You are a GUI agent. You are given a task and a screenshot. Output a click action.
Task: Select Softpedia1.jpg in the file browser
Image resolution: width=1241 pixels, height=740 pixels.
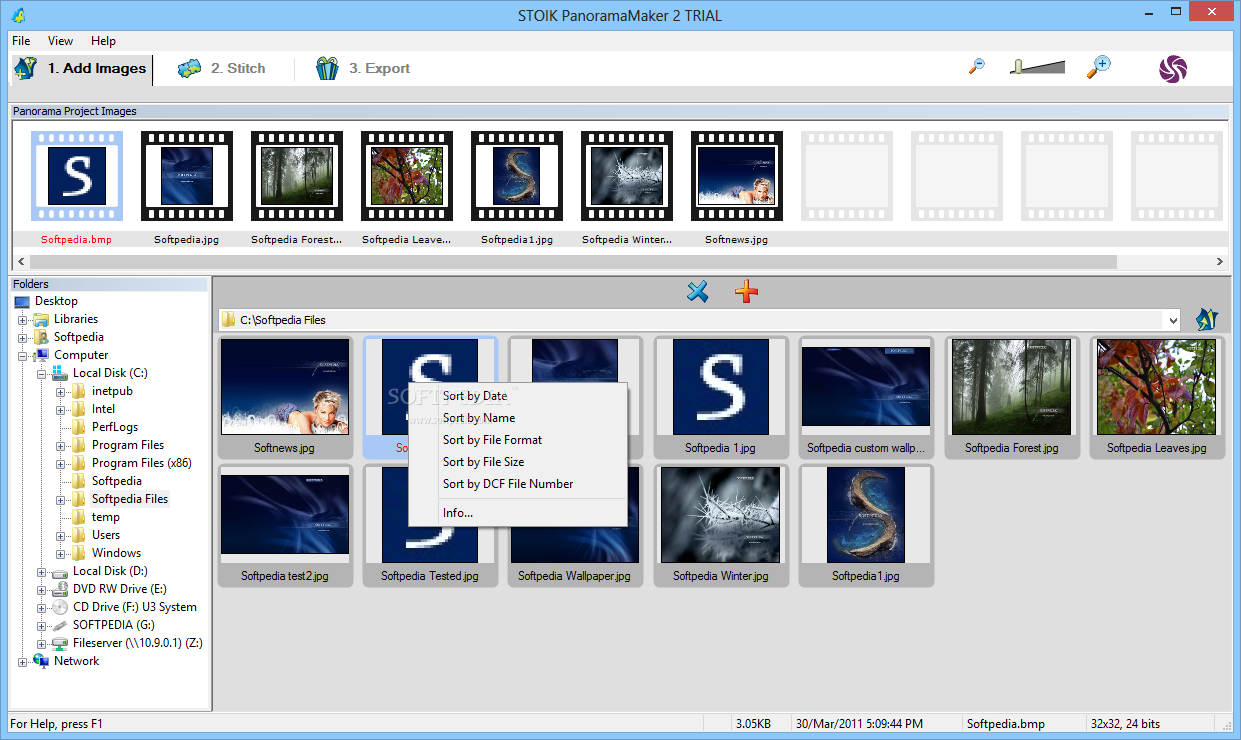tap(866, 525)
